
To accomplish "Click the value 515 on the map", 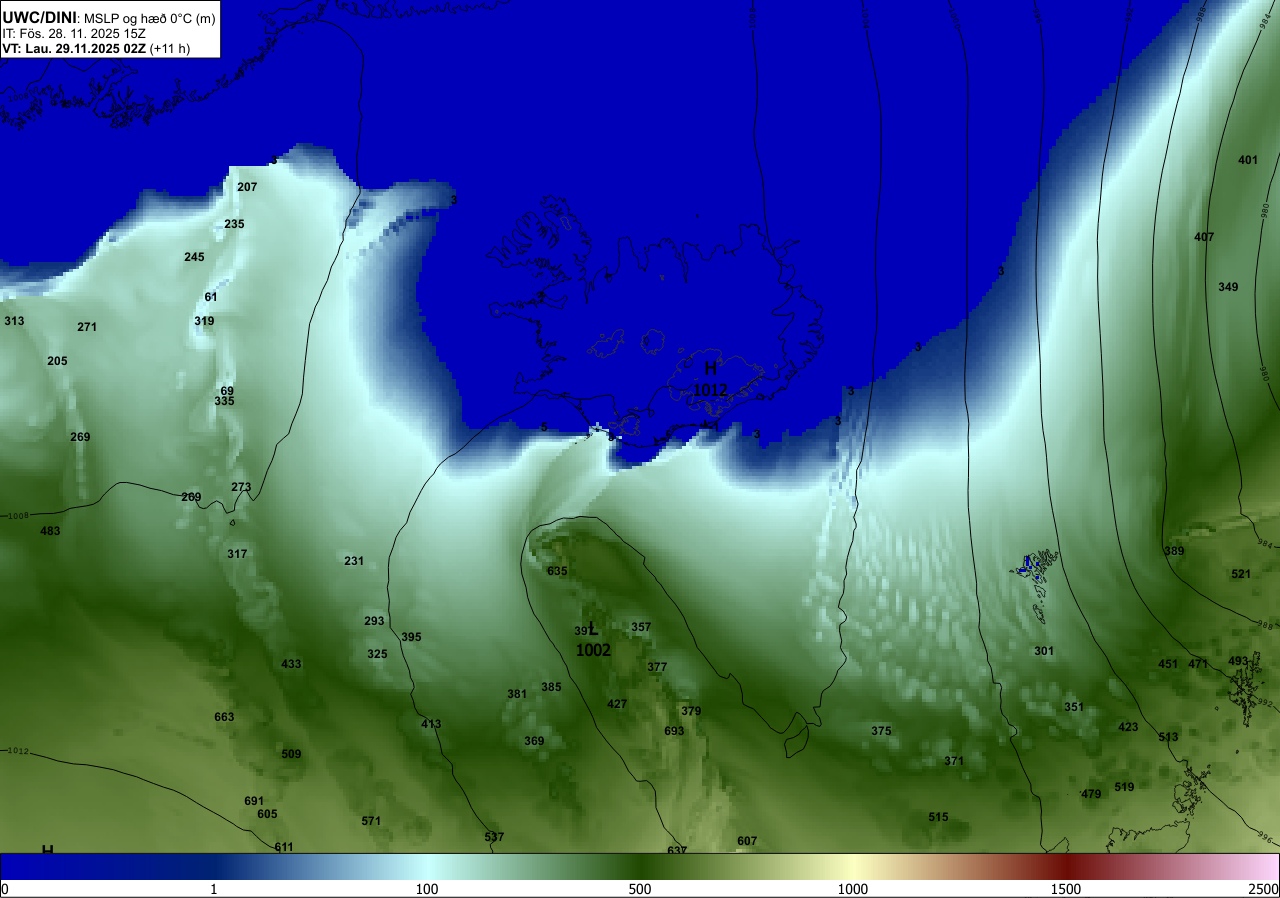I will pyautogui.click(x=938, y=817).
